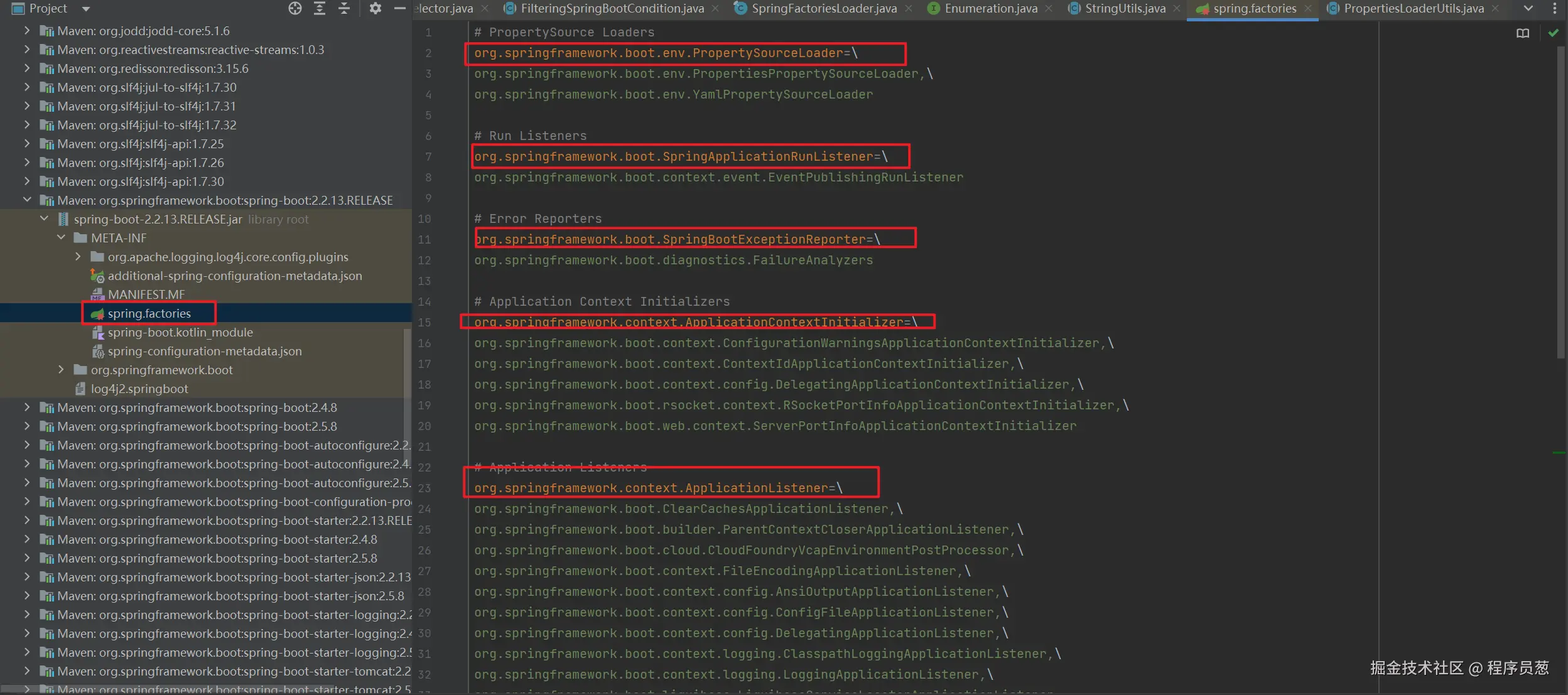Open Project panel settings gear

375,8
